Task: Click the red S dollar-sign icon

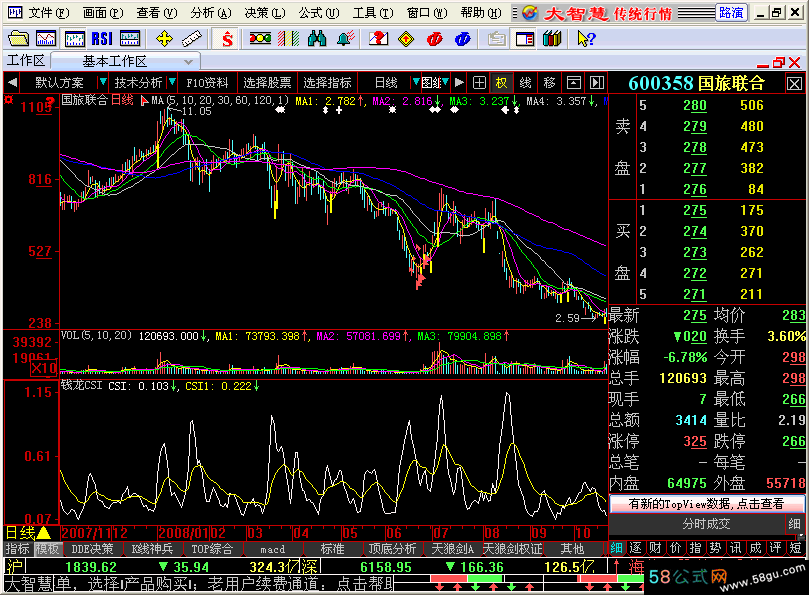Action: tap(226, 39)
